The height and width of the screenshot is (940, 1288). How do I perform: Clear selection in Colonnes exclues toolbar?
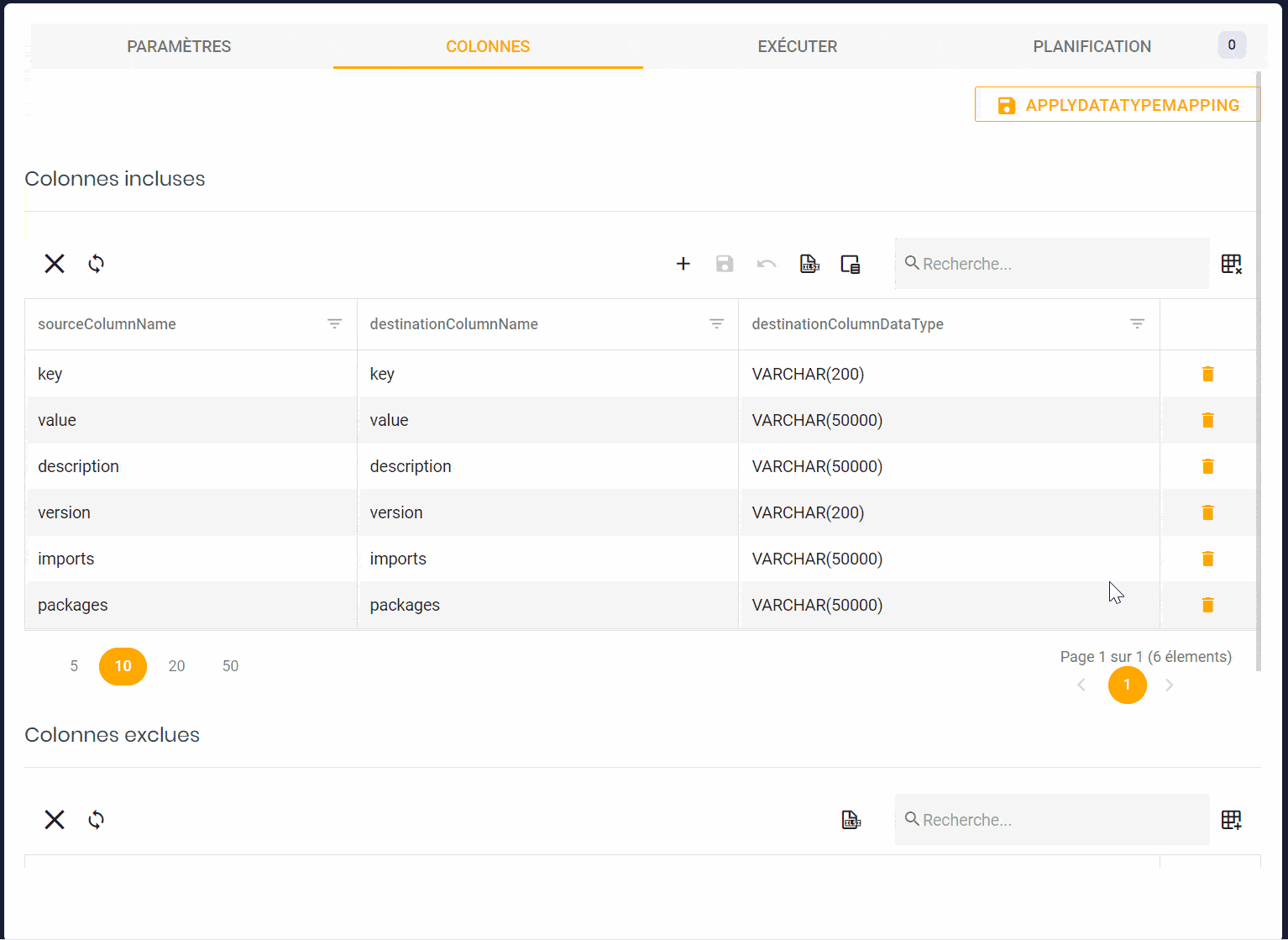(x=55, y=820)
